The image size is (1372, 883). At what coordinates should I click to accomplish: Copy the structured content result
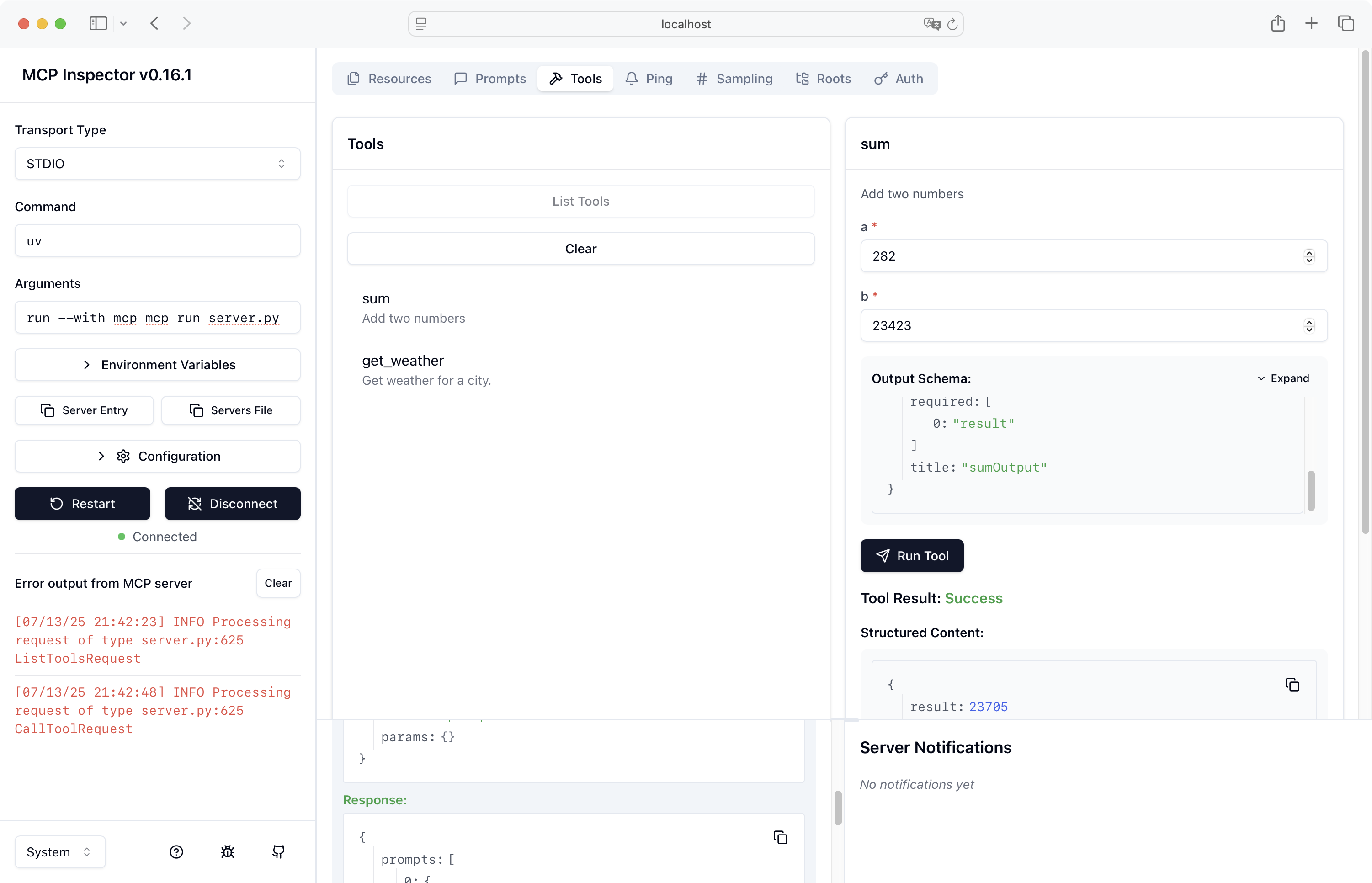click(x=1292, y=685)
